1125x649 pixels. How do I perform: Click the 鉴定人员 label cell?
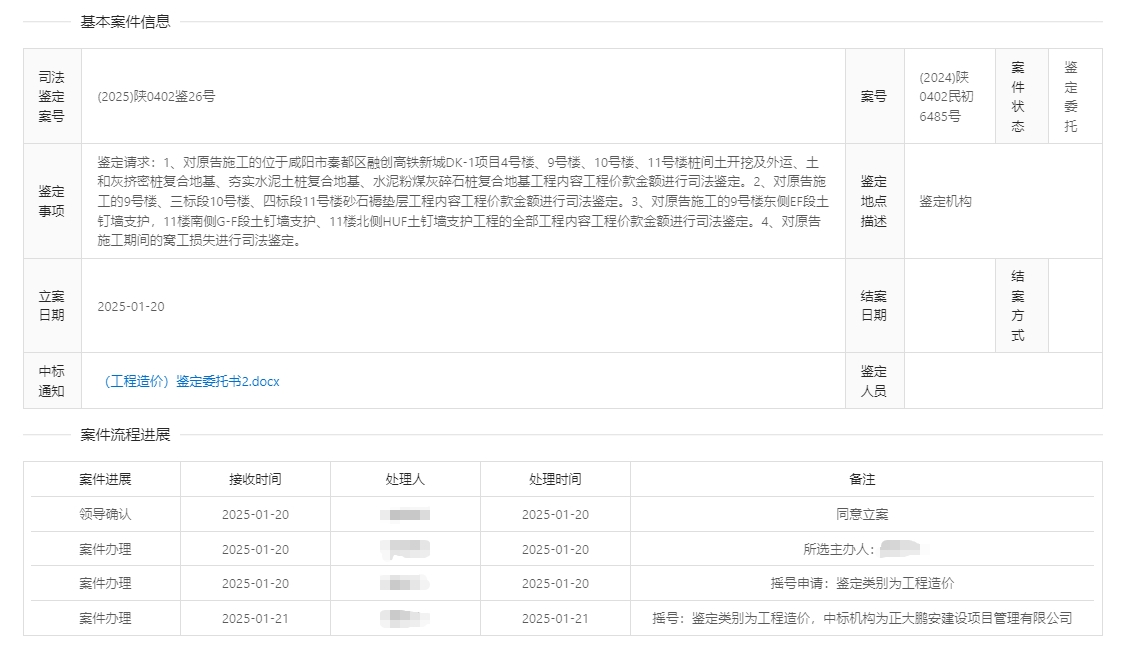(x=873, y=381)
